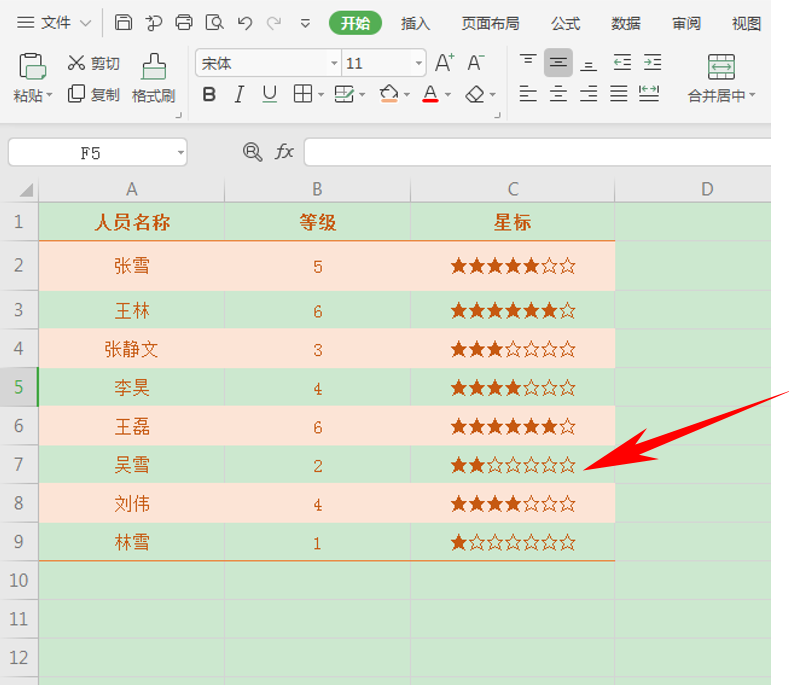Switch to the 公式 tab
Viewport: 789px width, 685px height.
(565, 23)
